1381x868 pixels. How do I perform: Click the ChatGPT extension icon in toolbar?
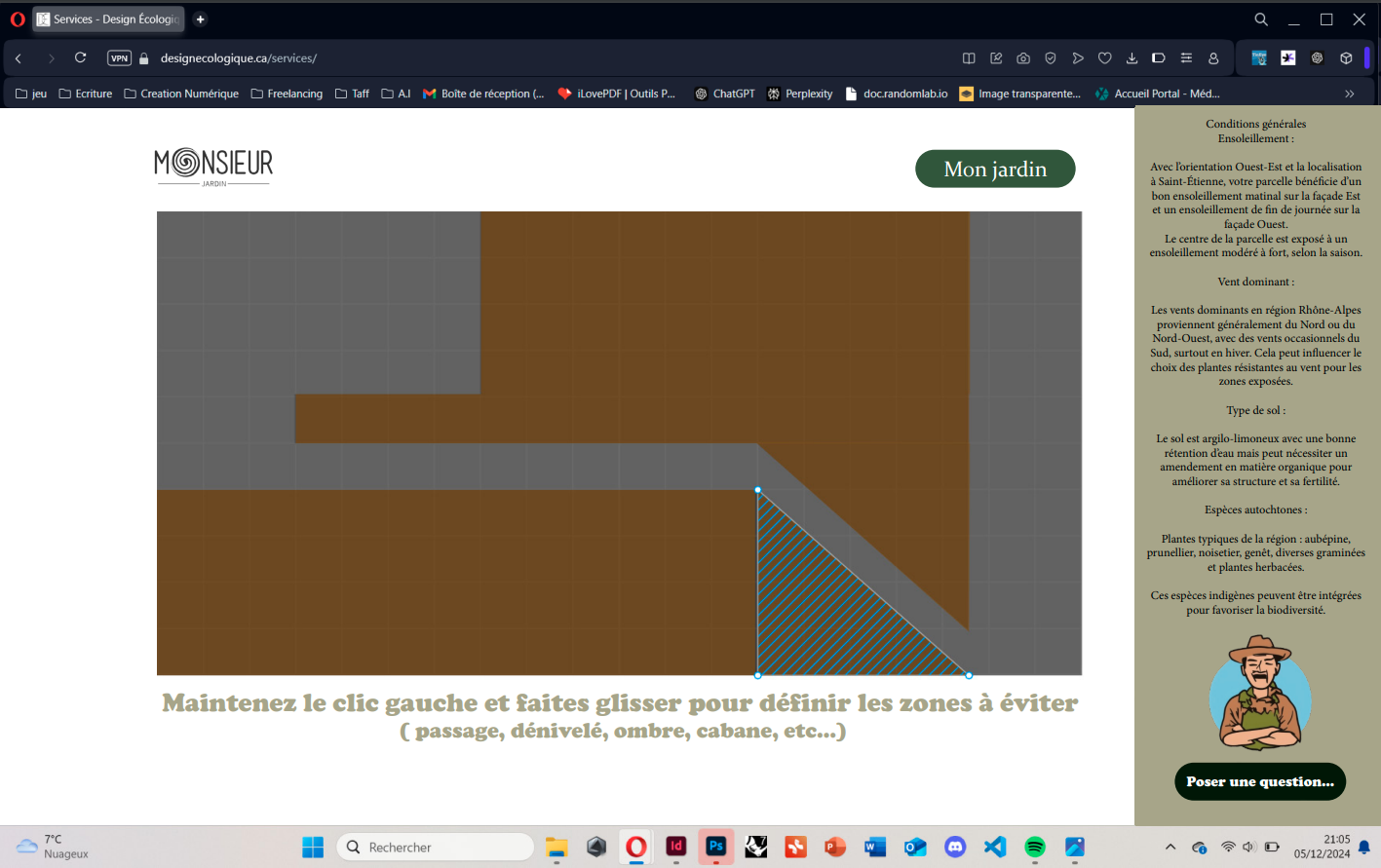[1317, 58]
